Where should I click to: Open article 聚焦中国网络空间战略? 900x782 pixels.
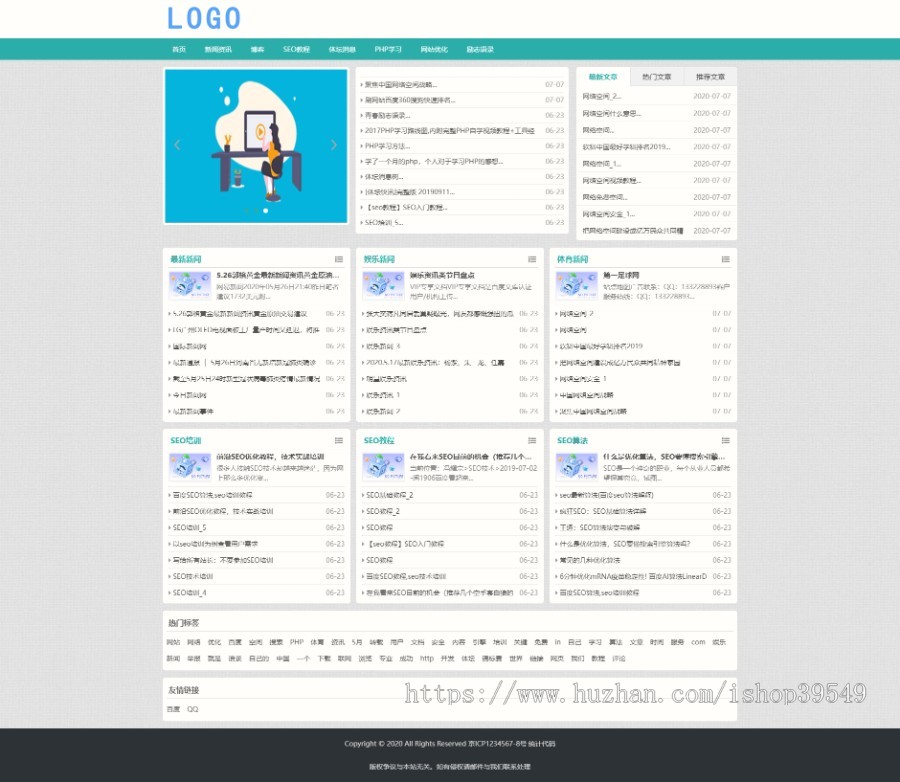click(x=400, y=84)
